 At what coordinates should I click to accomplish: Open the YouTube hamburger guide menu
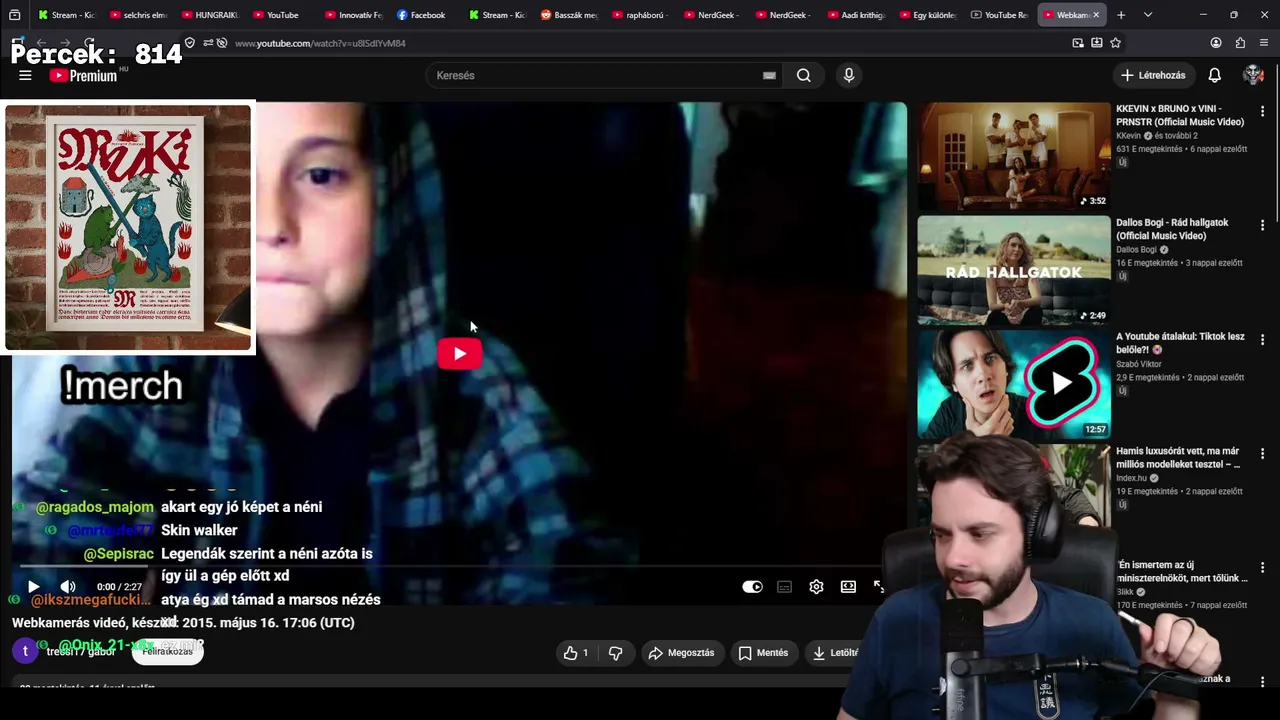25,75
